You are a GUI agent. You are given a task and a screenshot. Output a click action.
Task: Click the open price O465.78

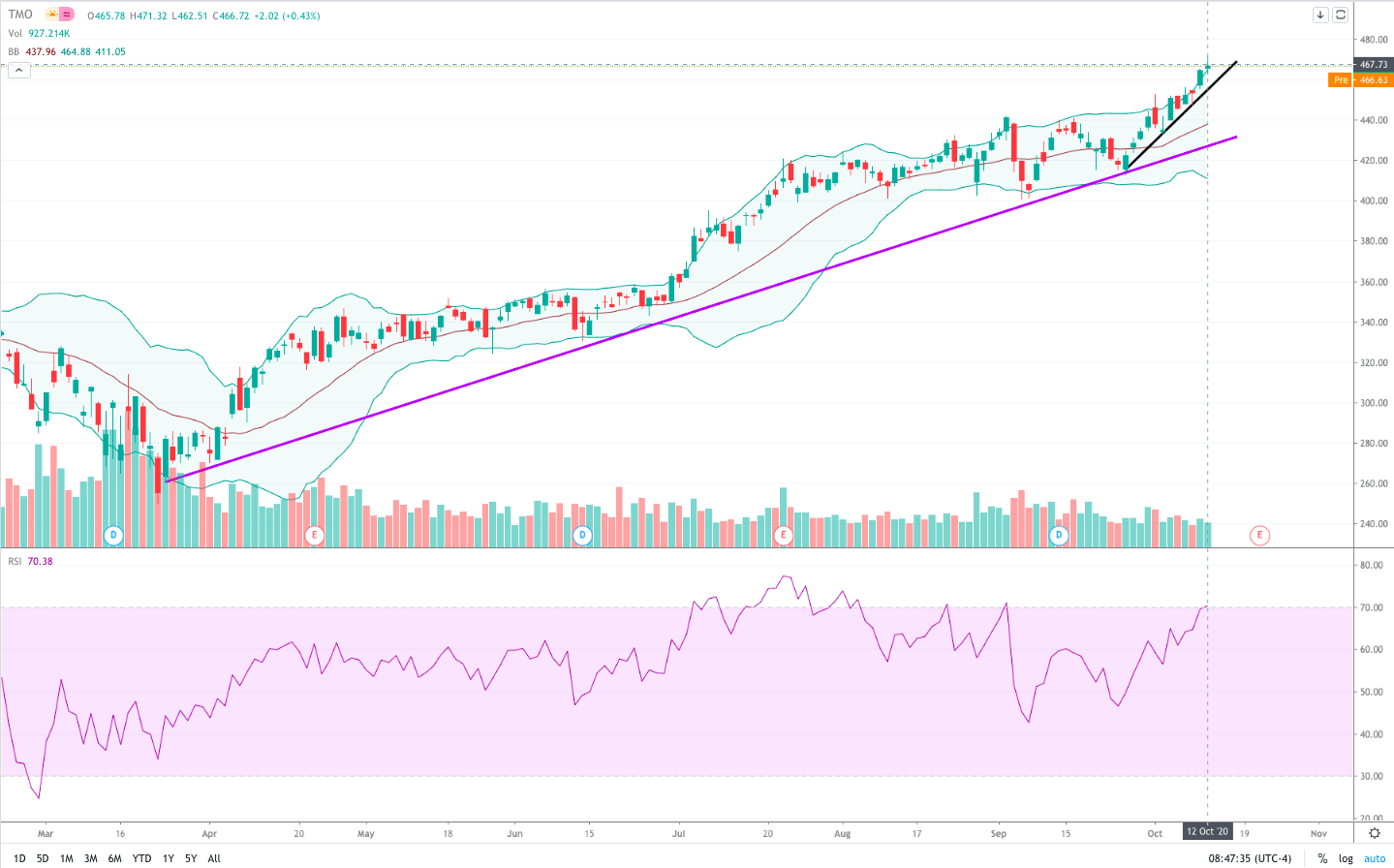pos(108,15)
